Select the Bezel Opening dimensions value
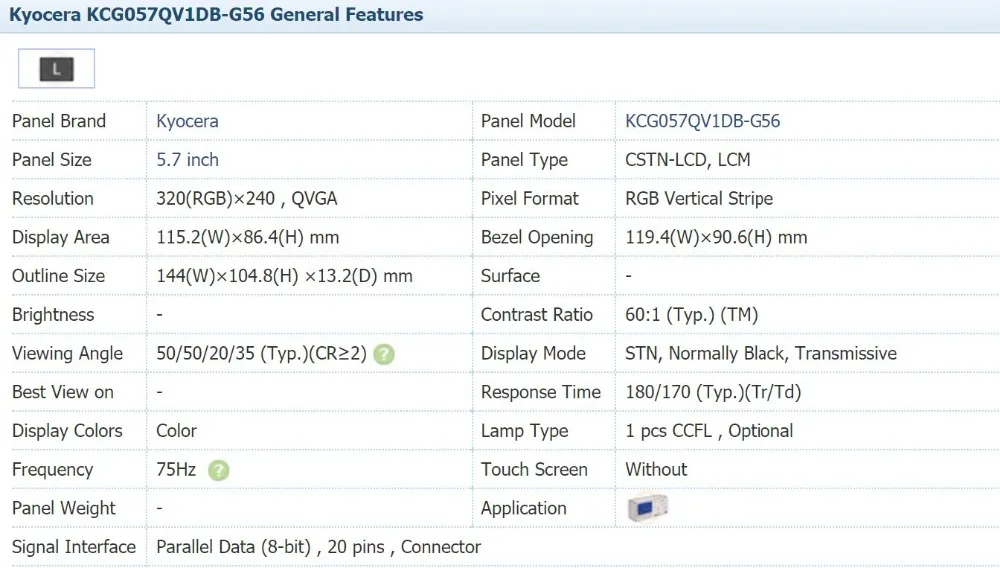The width and height of the screenshot is (1000, 568). pos(716,238)
